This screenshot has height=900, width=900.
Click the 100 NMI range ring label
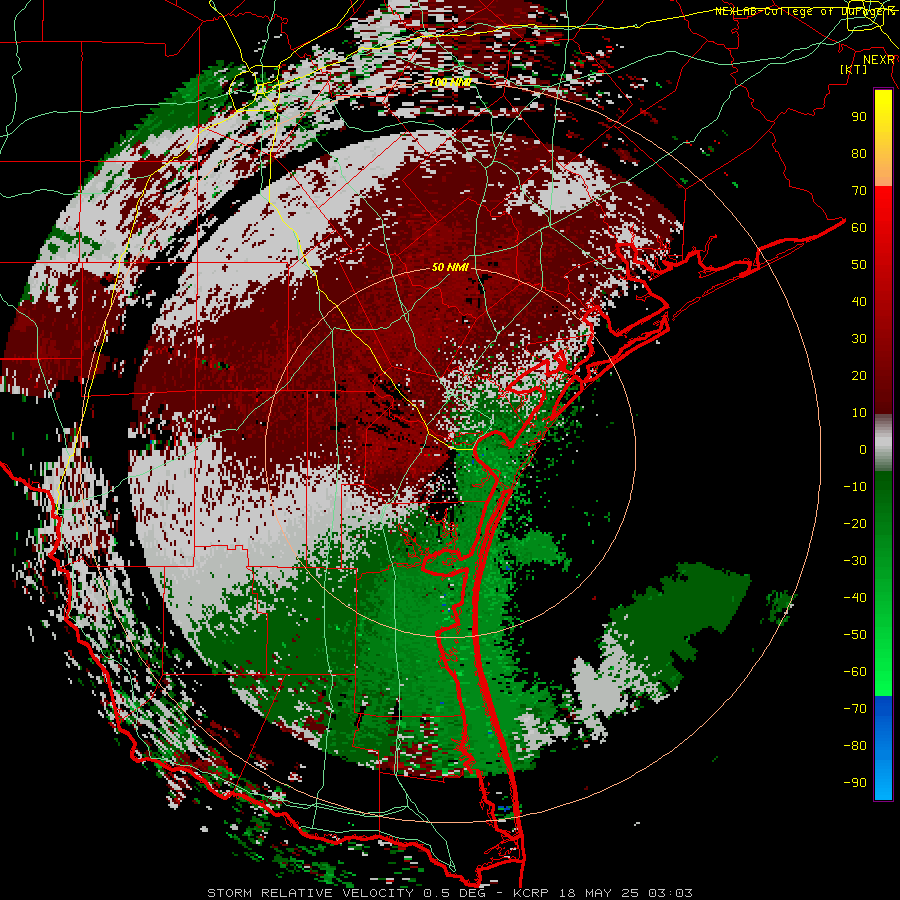[451, 83]
